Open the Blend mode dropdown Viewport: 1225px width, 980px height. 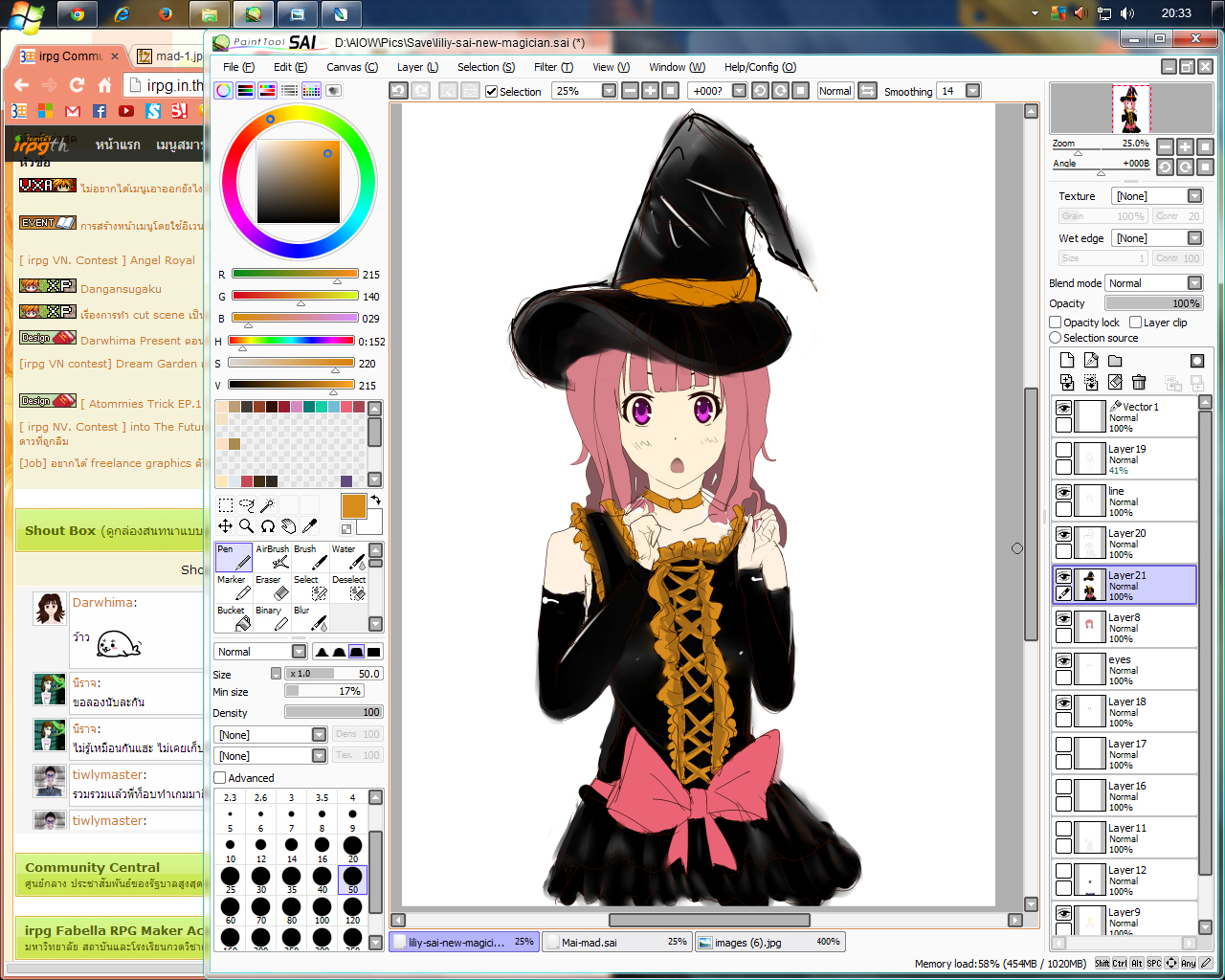point(1154,283)
